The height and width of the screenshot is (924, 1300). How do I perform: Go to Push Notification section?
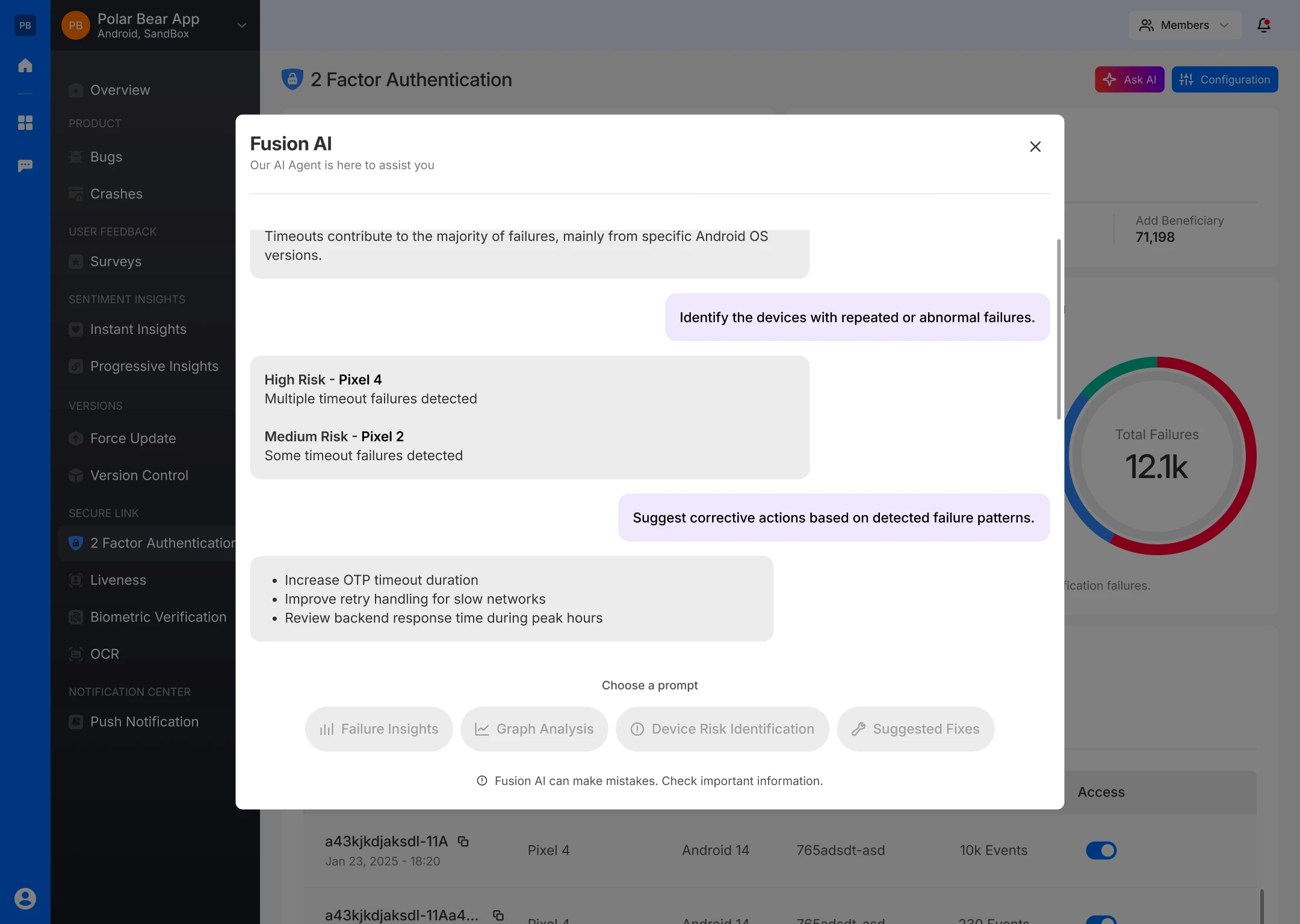(x=144, y=721)
